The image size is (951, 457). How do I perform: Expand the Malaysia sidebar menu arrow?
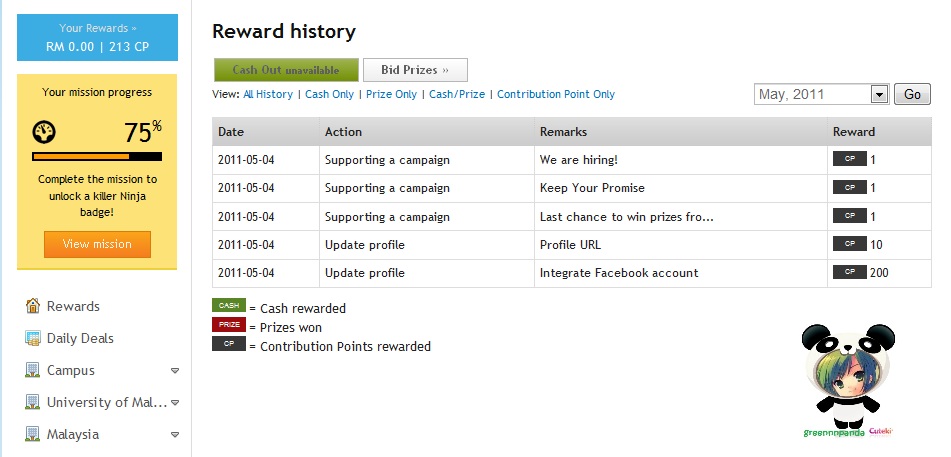click(175, 434)
